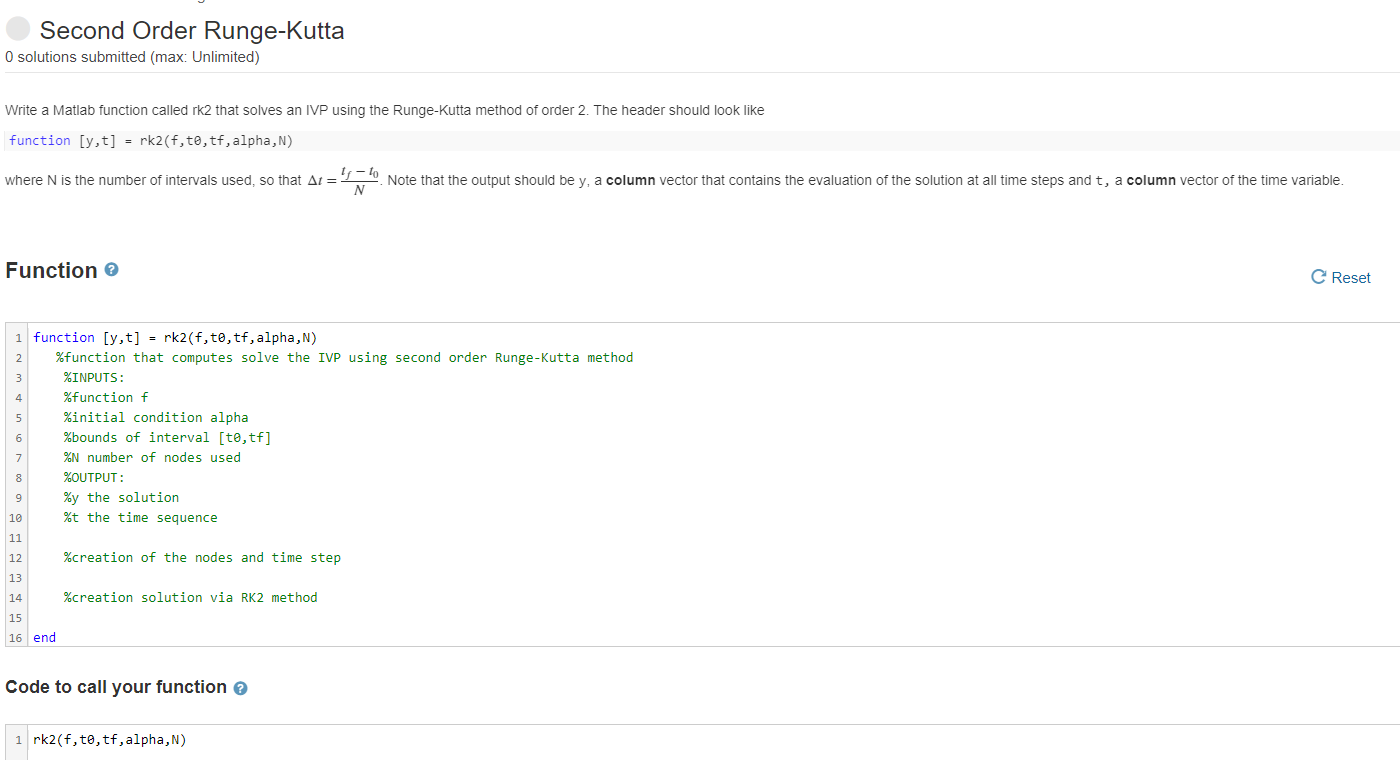1400x760 pixels.
Task: Click the example function header code box
Action: [x=702, y=140]
